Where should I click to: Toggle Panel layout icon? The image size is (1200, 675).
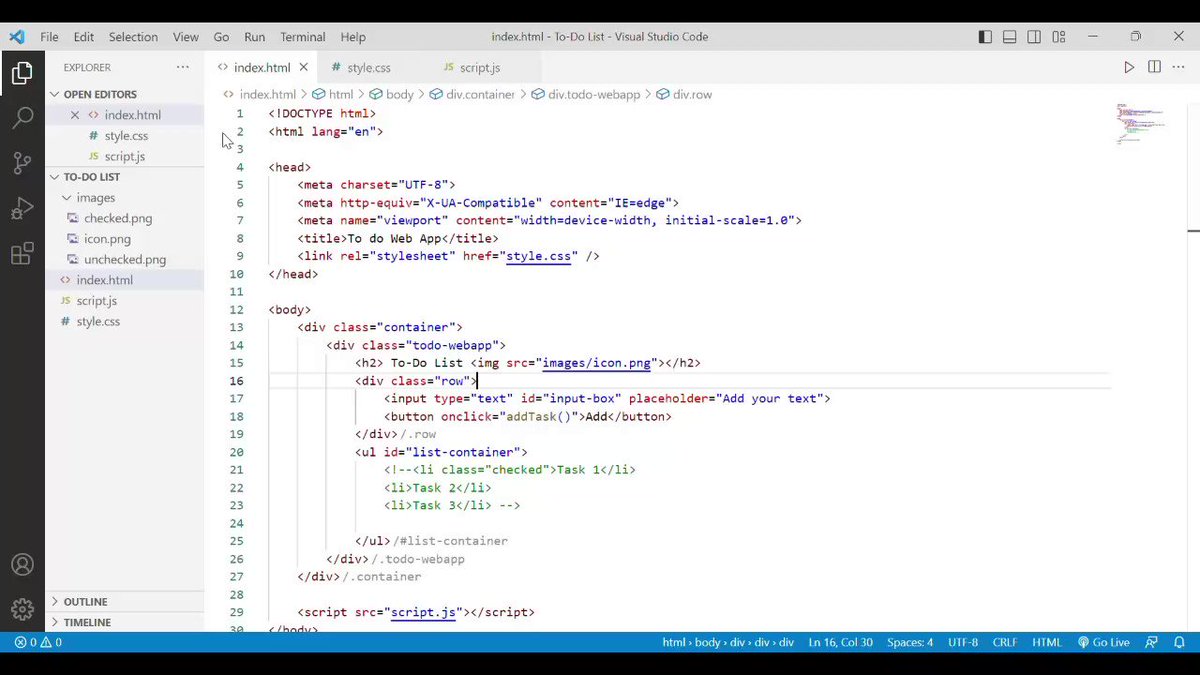[1009, 37]
